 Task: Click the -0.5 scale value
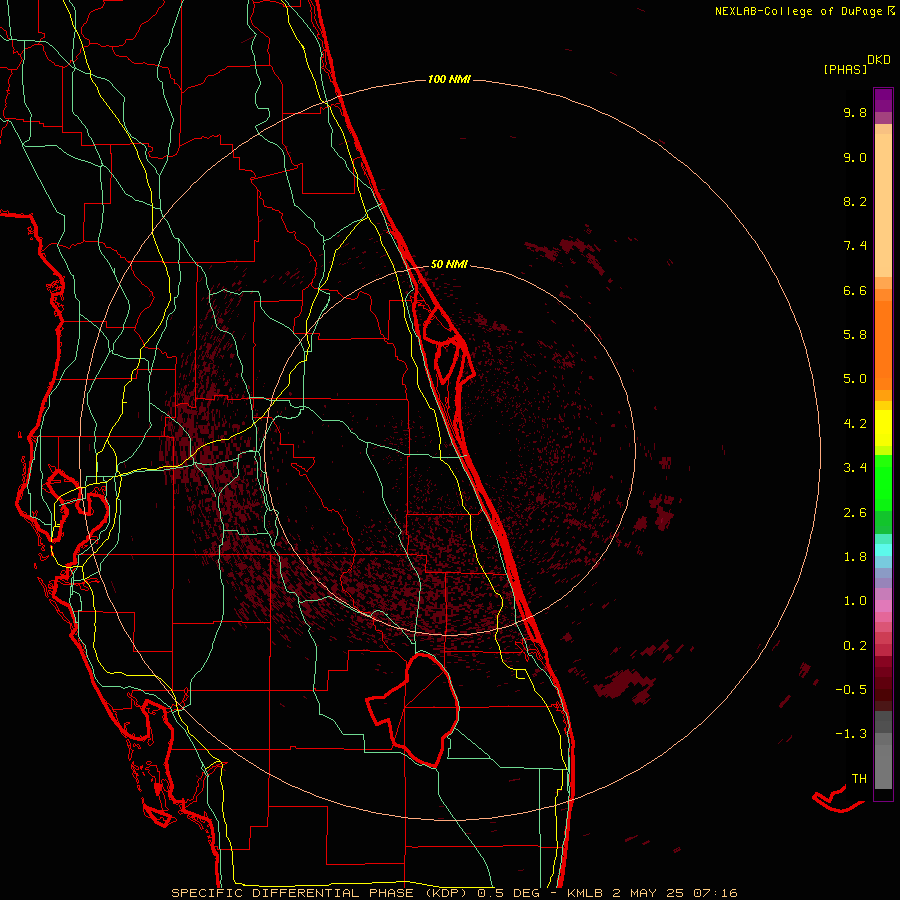pos(851,690)
